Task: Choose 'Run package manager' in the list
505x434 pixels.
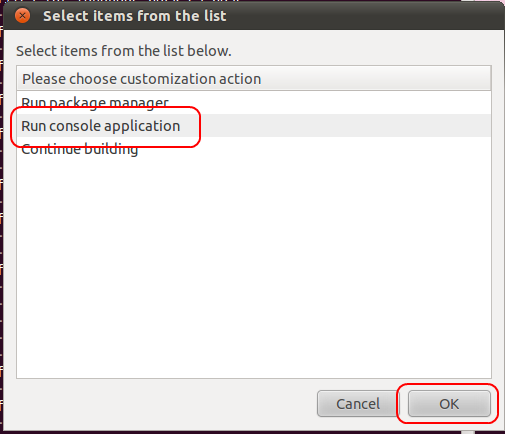Action: coord(254,103)
